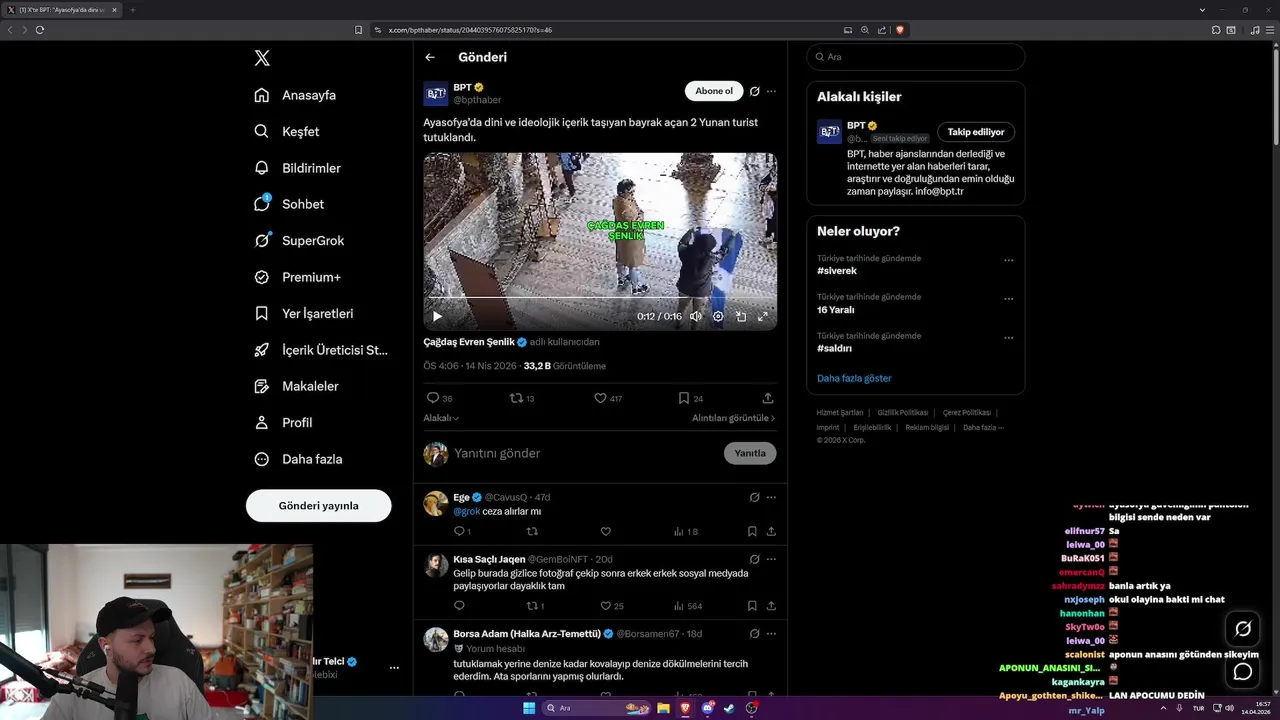
Task: Mute the video volume icon
Action: [696, 316]
